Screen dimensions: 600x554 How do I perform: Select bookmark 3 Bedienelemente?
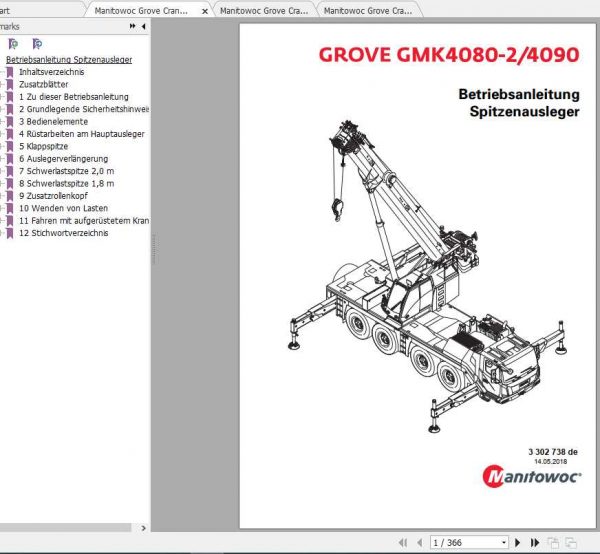(53, 122)
